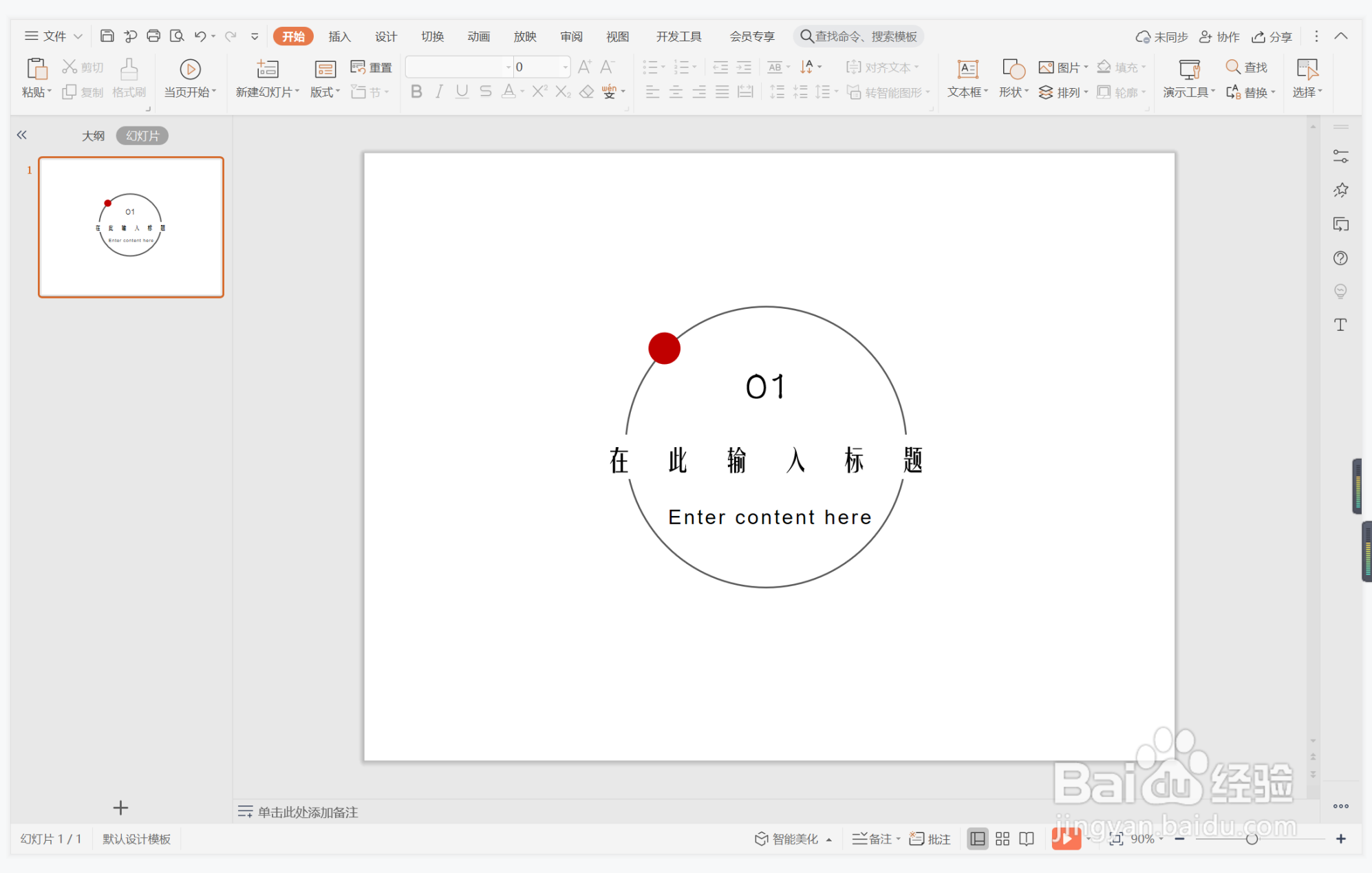Click the zoom slider handle
Screen dimensions: 1372x873
(x=1252, y=839)
